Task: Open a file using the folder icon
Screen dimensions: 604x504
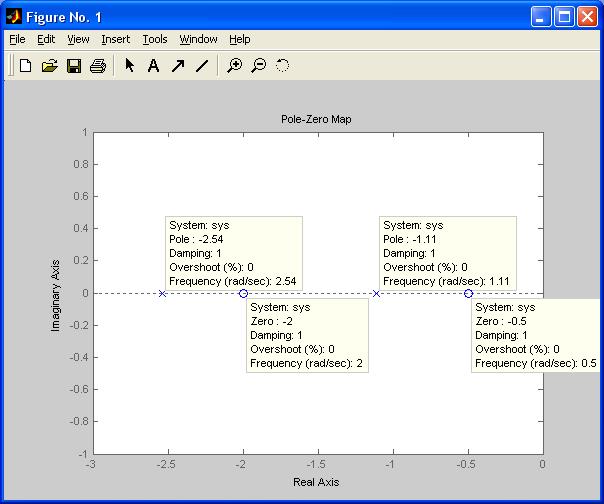Action: [x=49, y=66]
